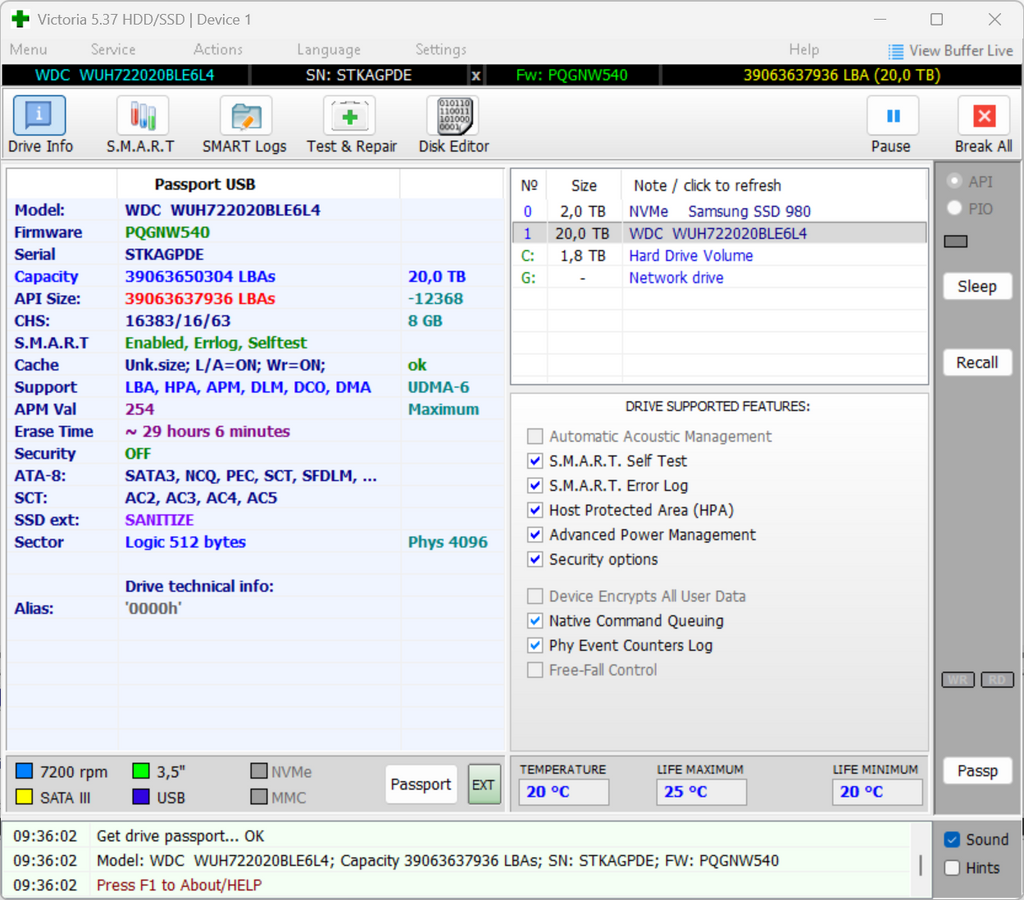Open the Settings menu
The image size is (1024, 900).
(441, 50)
